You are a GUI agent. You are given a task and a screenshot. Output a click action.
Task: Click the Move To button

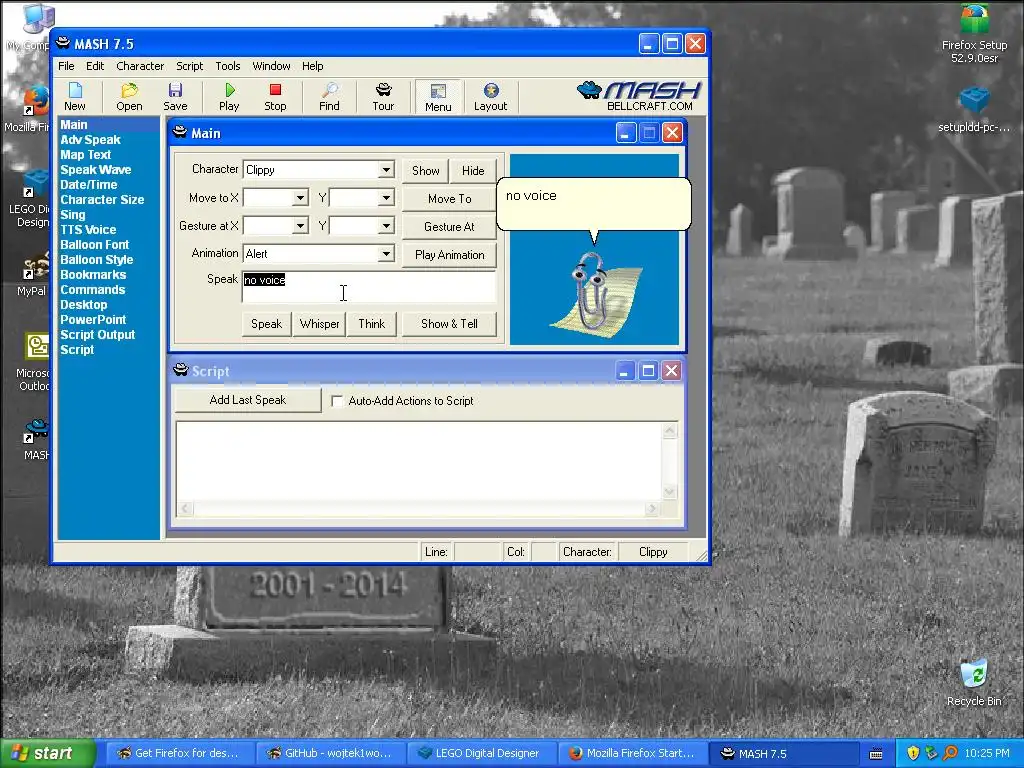coord(449,199)
